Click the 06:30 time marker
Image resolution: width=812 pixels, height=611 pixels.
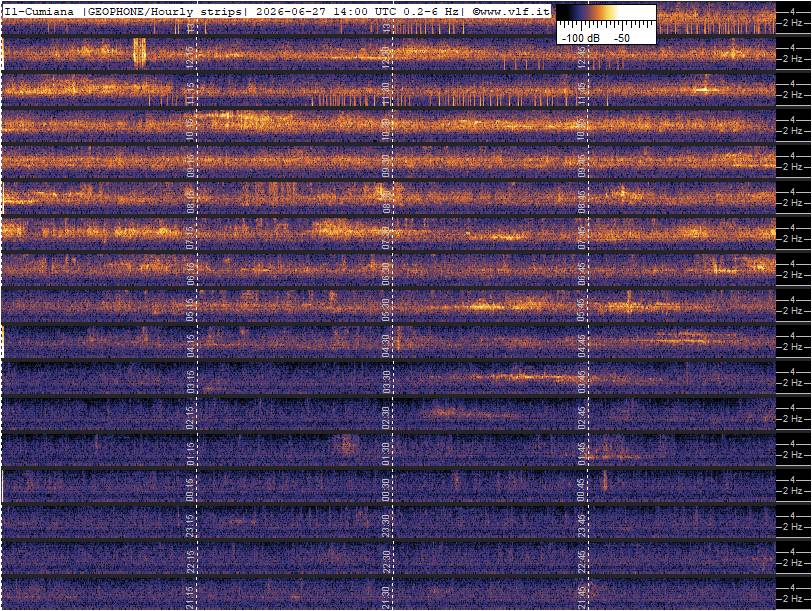tap(385, 273)
